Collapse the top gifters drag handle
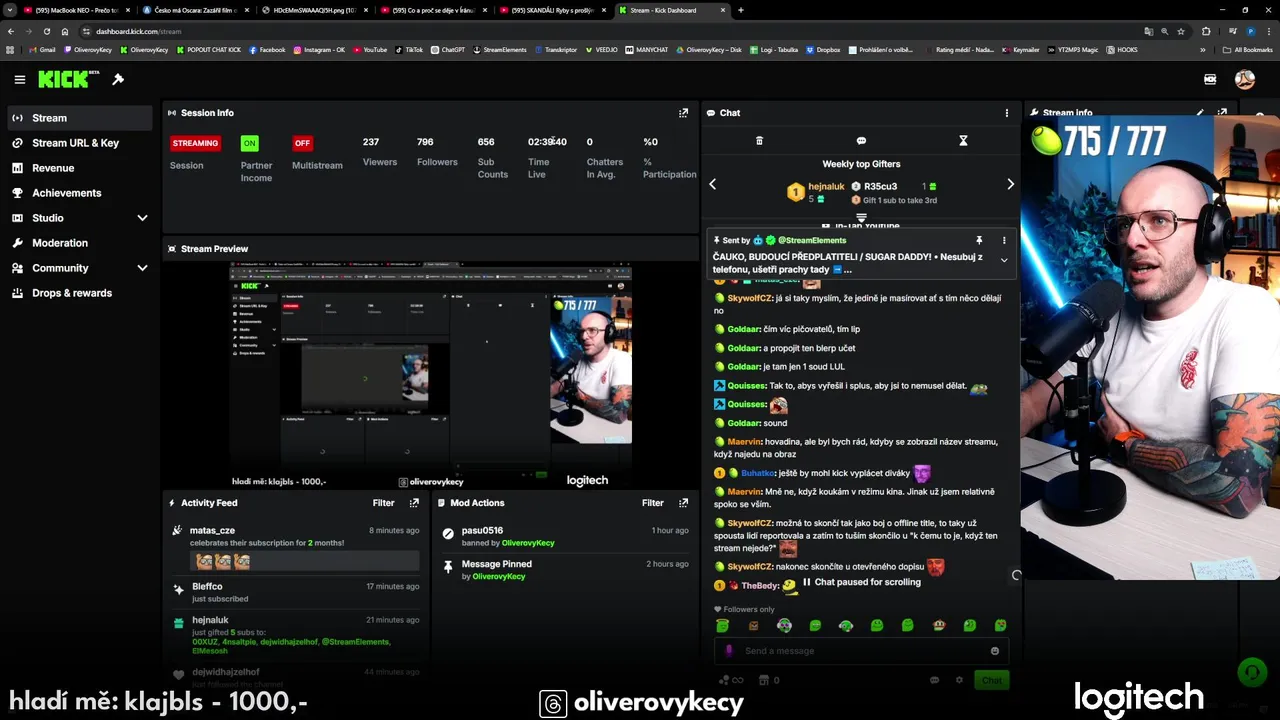The width and height of the screenshot is (1280, 720). [861, 217]
